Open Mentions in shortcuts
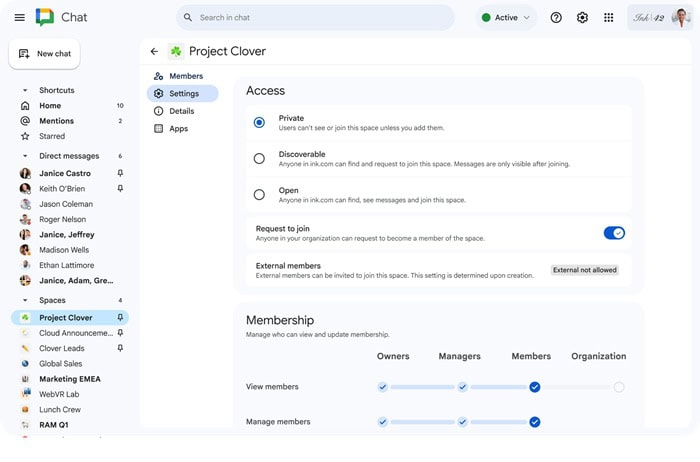700x462 pixels. pos(70,121)
